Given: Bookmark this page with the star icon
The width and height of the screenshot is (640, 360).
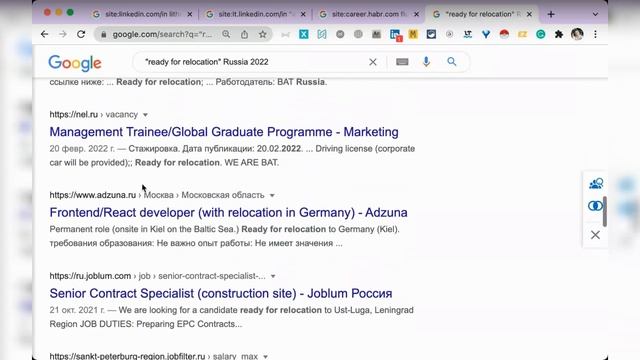Looking at the screenshot, I should click(262, 34).
